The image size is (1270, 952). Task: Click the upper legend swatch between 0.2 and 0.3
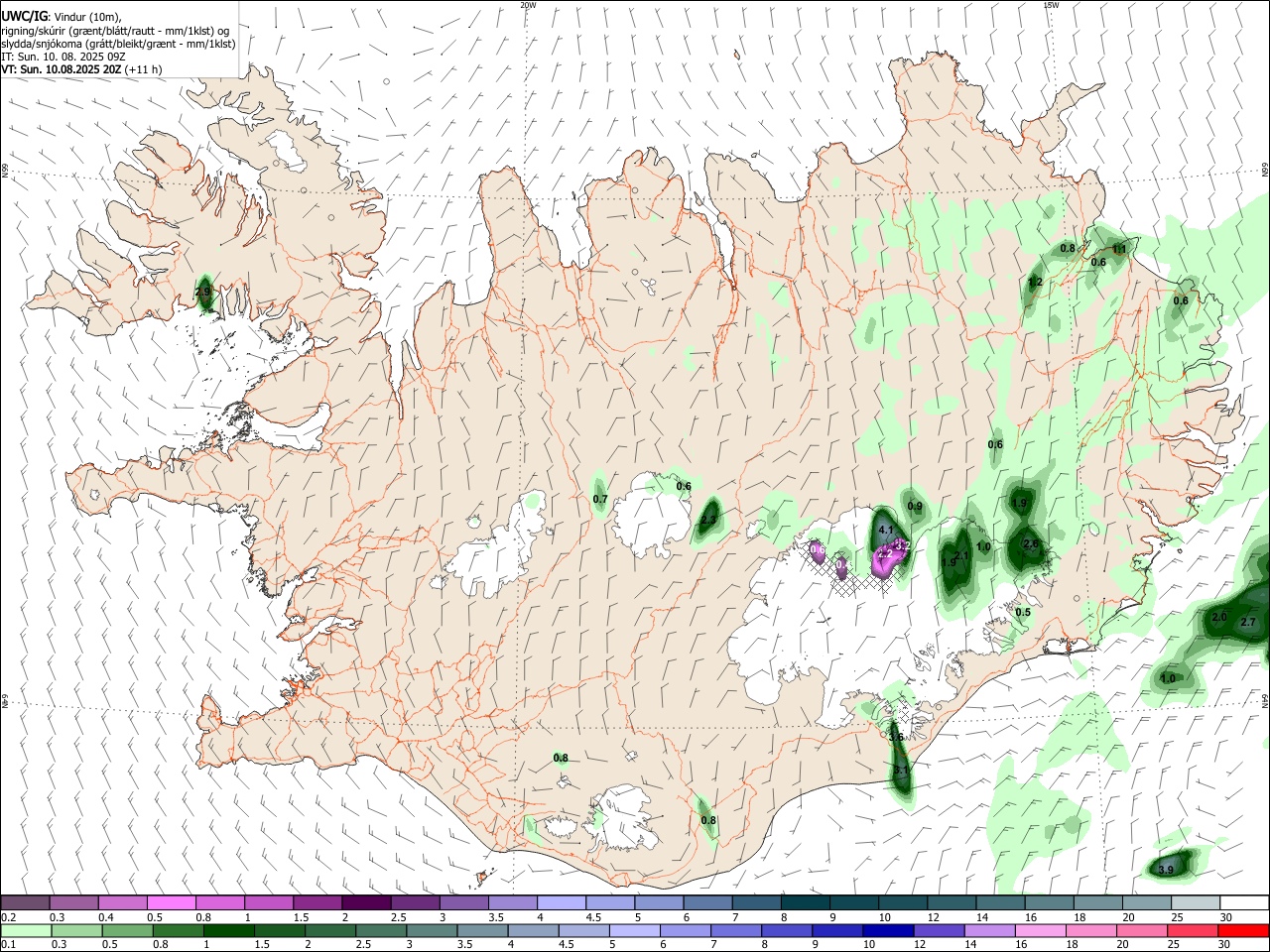tap(25, 902)
